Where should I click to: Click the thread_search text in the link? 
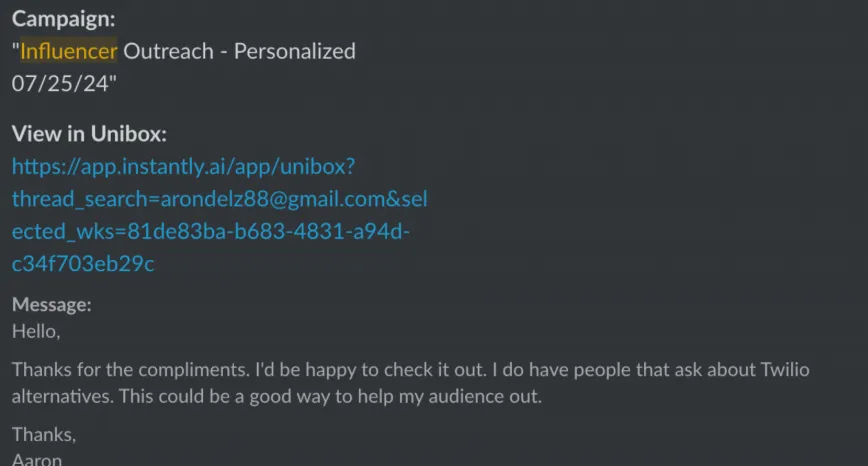pos(81,199)
